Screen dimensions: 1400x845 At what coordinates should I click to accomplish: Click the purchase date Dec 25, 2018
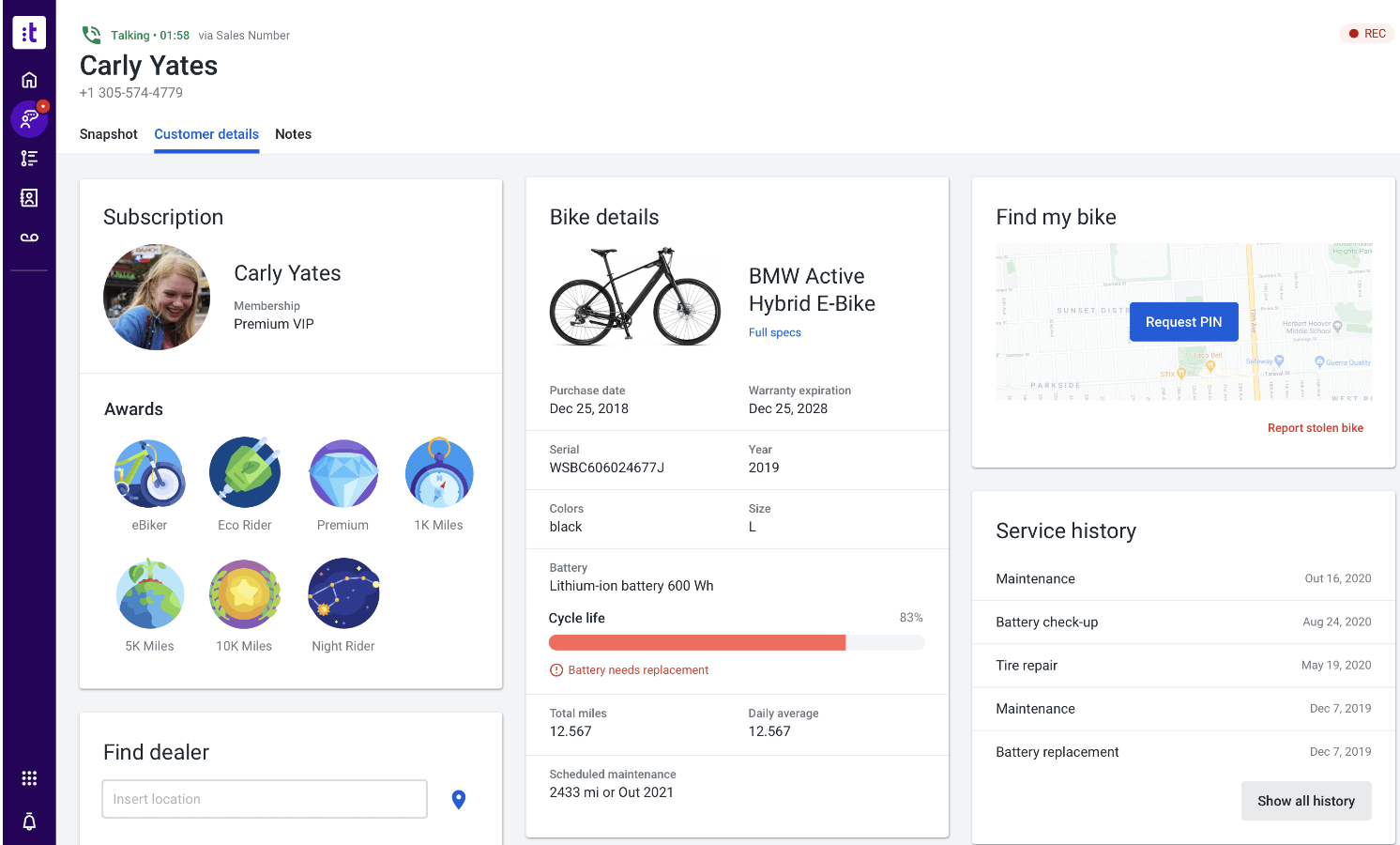pos(589,408)
